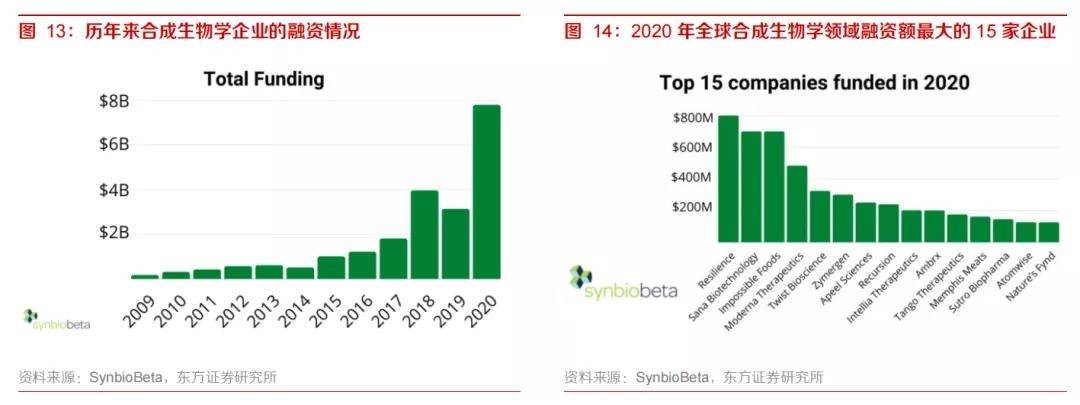
Task: Click the 2020 bar in Total Funding chart
Action: tap(486, 191)
